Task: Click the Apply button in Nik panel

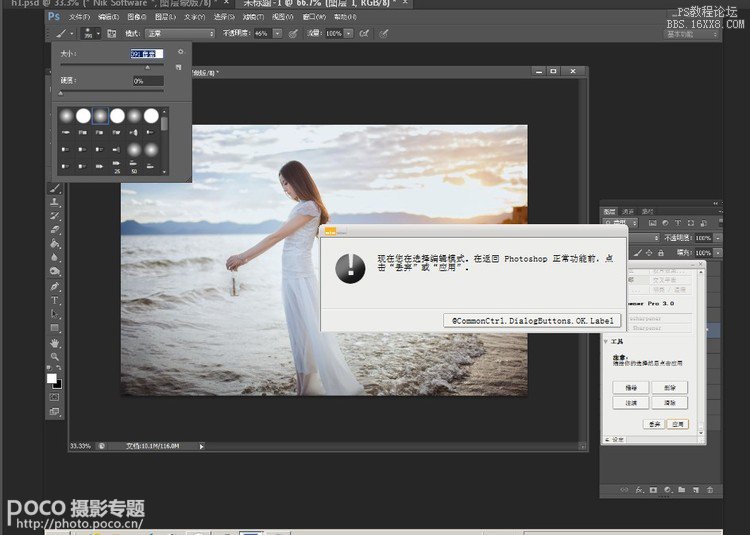Action: tap(678, 424)
